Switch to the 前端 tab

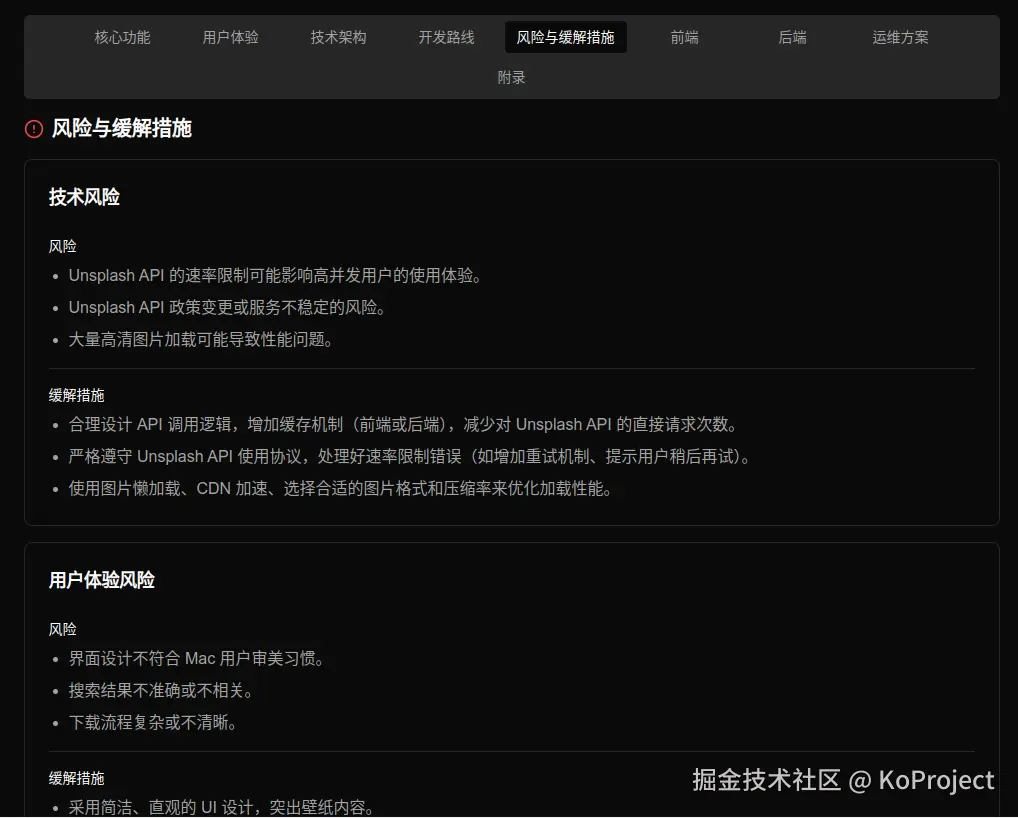point(684,37)
